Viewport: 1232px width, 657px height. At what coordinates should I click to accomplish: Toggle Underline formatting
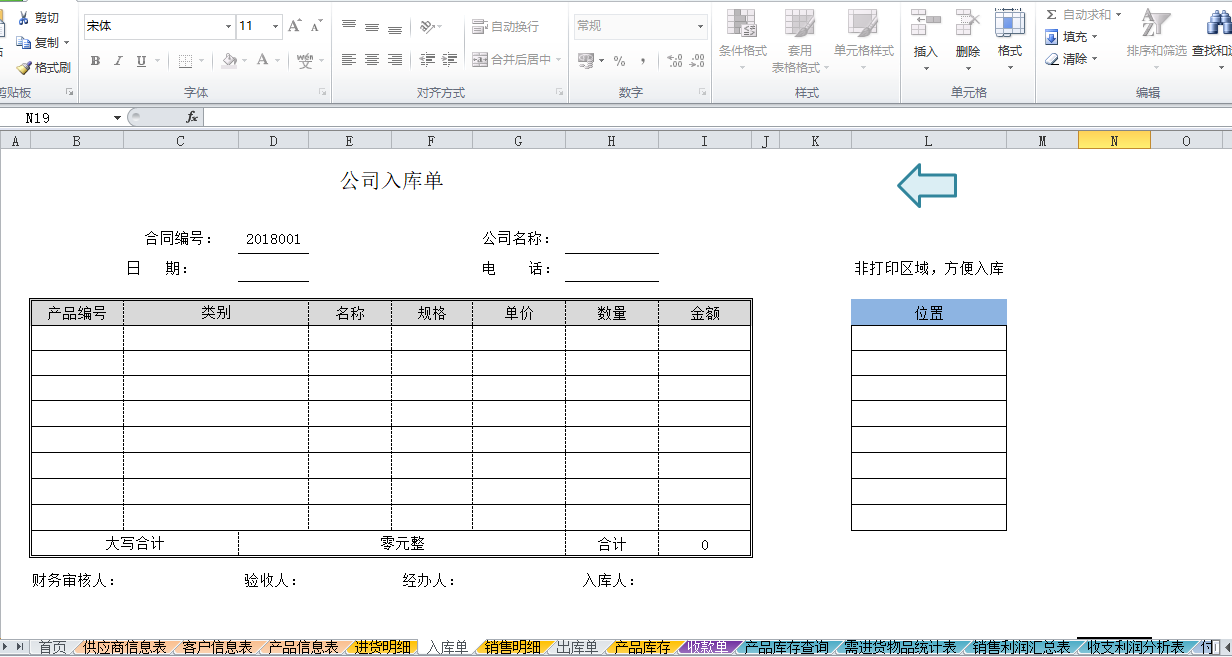coord(141,61)
